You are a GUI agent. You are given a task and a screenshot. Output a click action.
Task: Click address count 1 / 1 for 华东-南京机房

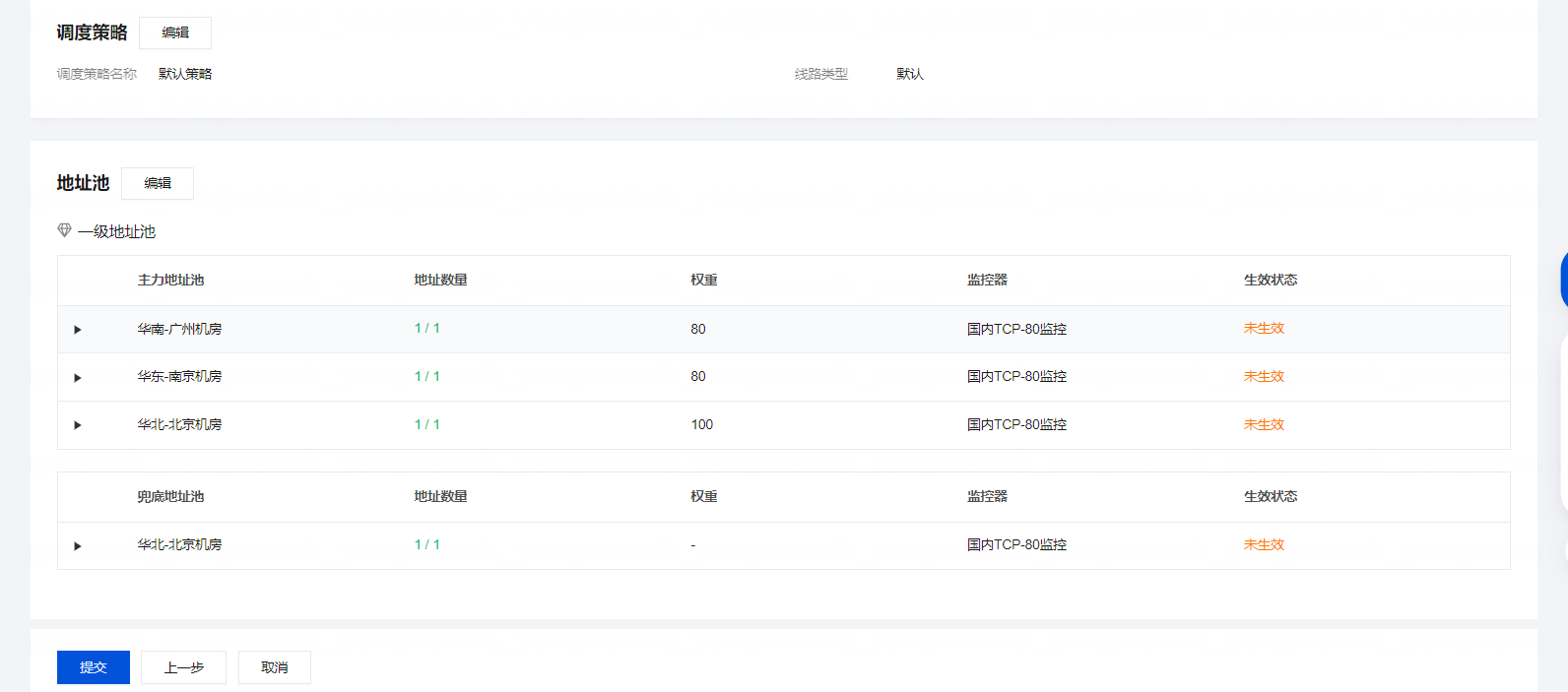click(427, 376)
